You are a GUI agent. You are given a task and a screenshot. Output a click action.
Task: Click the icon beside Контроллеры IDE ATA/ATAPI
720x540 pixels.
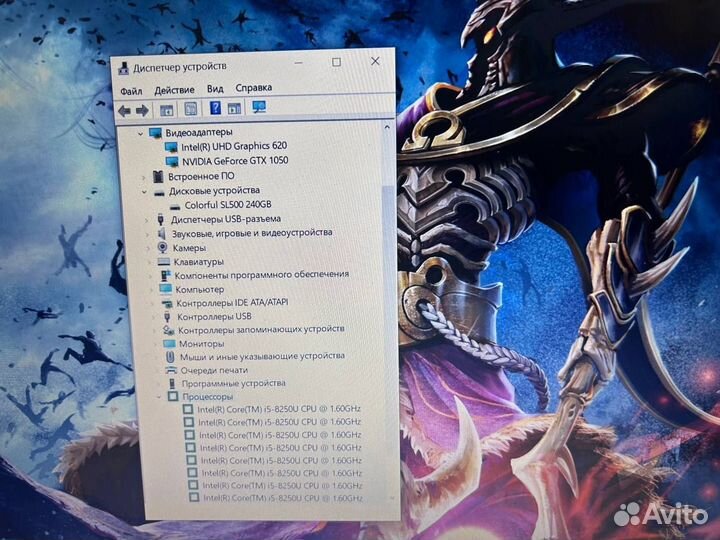click(x=167, y=303)
